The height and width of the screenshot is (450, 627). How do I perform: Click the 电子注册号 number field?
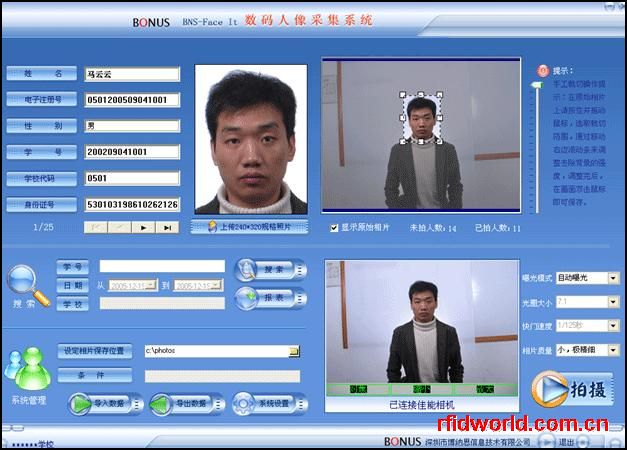click(x=132, y=100)
